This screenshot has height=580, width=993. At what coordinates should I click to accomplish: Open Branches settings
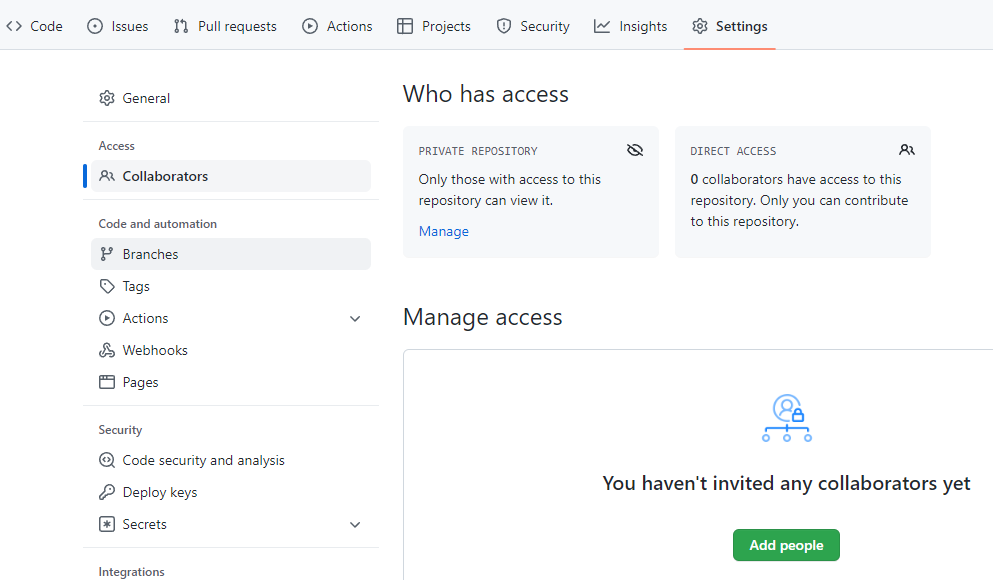(231, 254)
